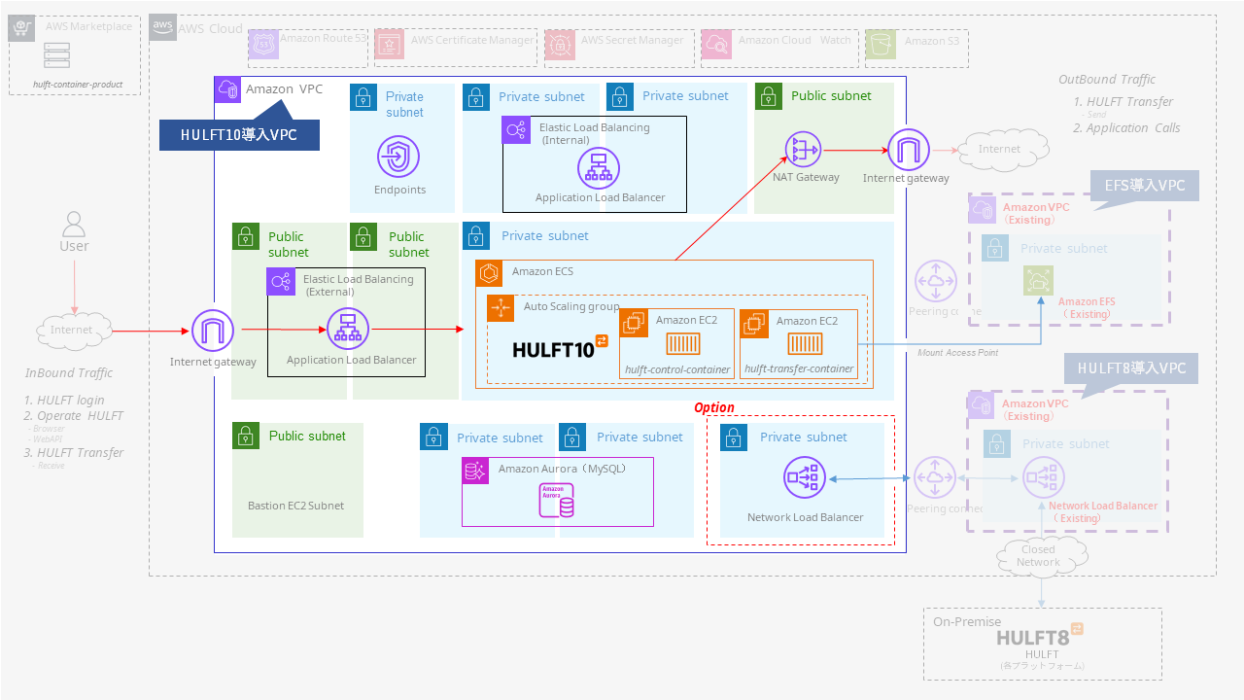Click the Internet gateway icon near Elastic Load Balancing (External)
The width and height of the screenshot is (1244, 700).
[213, 331]
